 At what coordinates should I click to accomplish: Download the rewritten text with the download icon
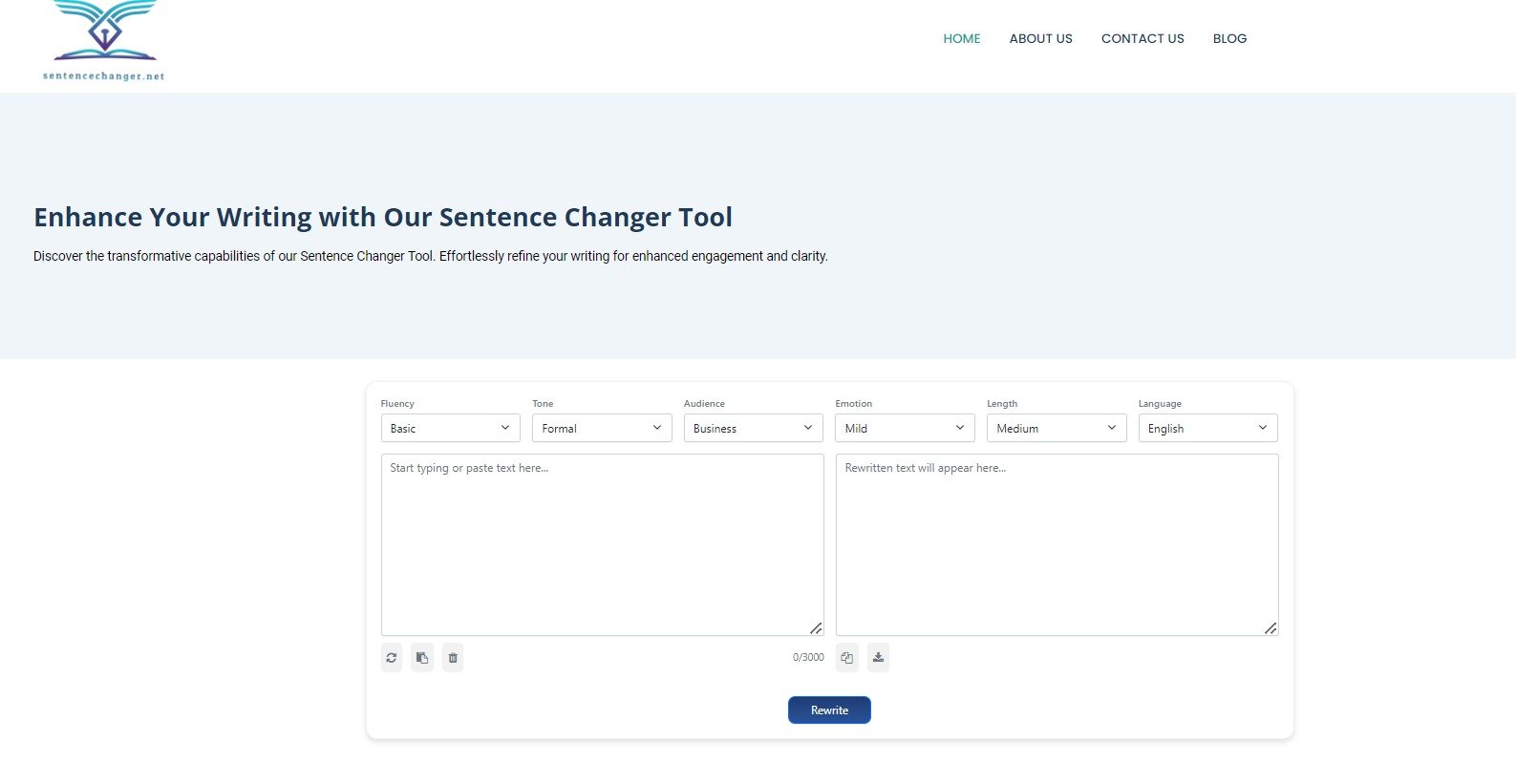[878, 658]
